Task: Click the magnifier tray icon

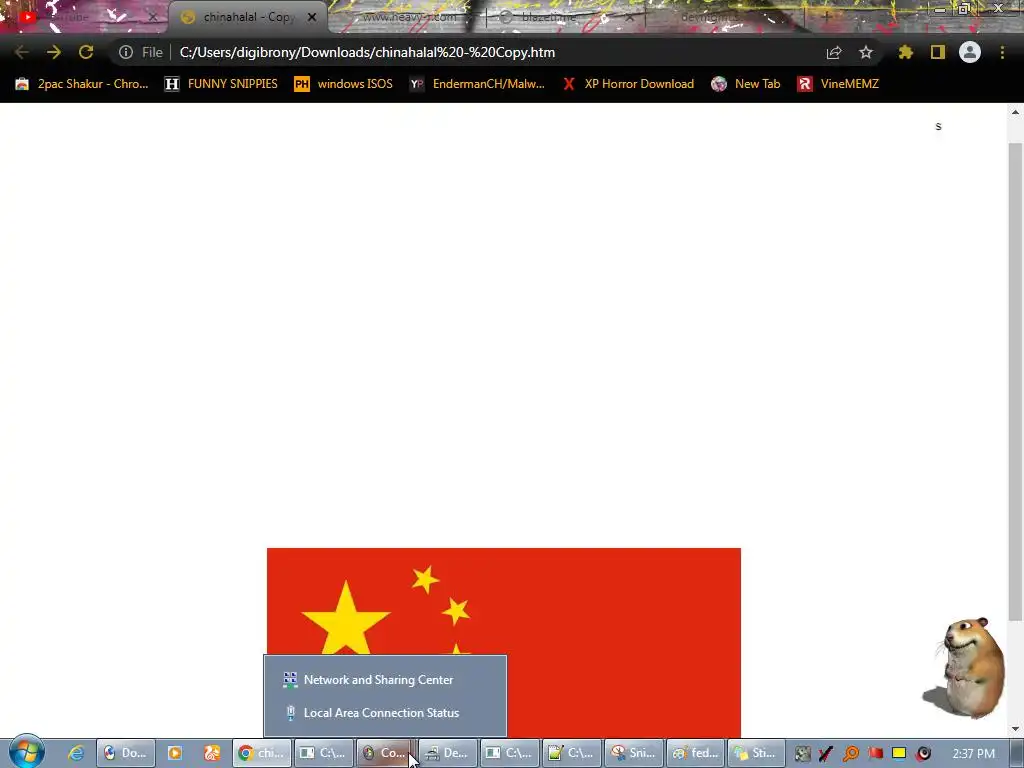Action: pos(851,753)
